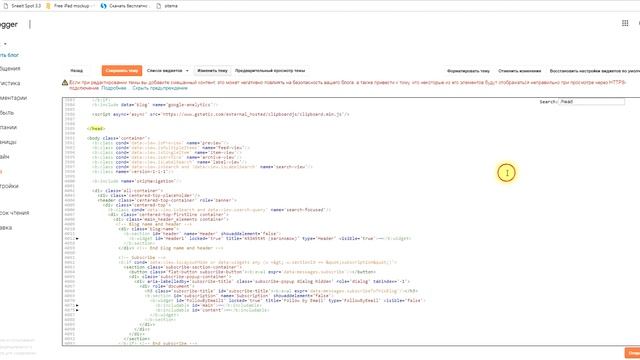Go back with the Назад button
This screenshot has width=640, height=360.
(76, 71)
